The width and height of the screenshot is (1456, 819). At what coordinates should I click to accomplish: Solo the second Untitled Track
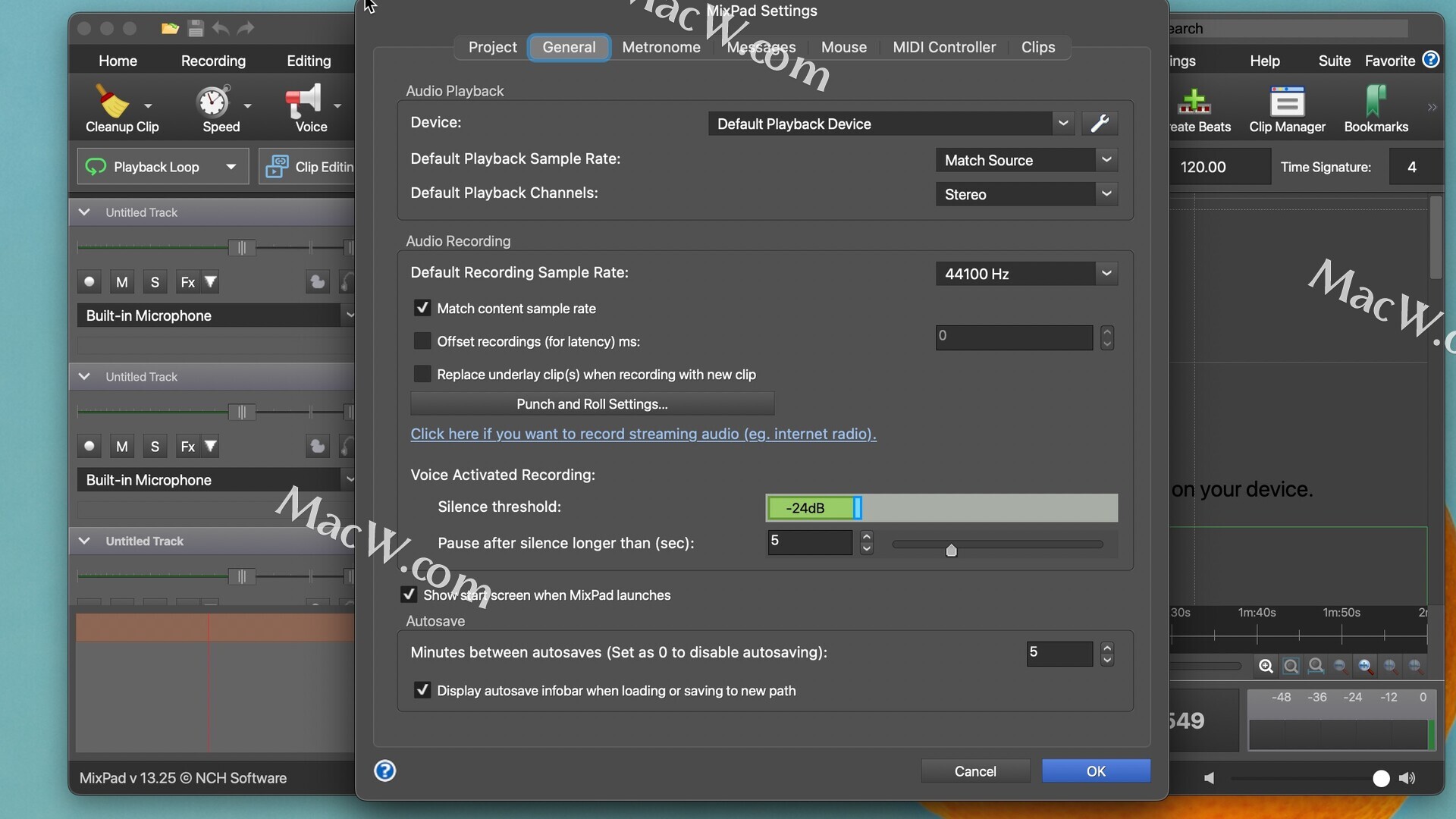155,447
